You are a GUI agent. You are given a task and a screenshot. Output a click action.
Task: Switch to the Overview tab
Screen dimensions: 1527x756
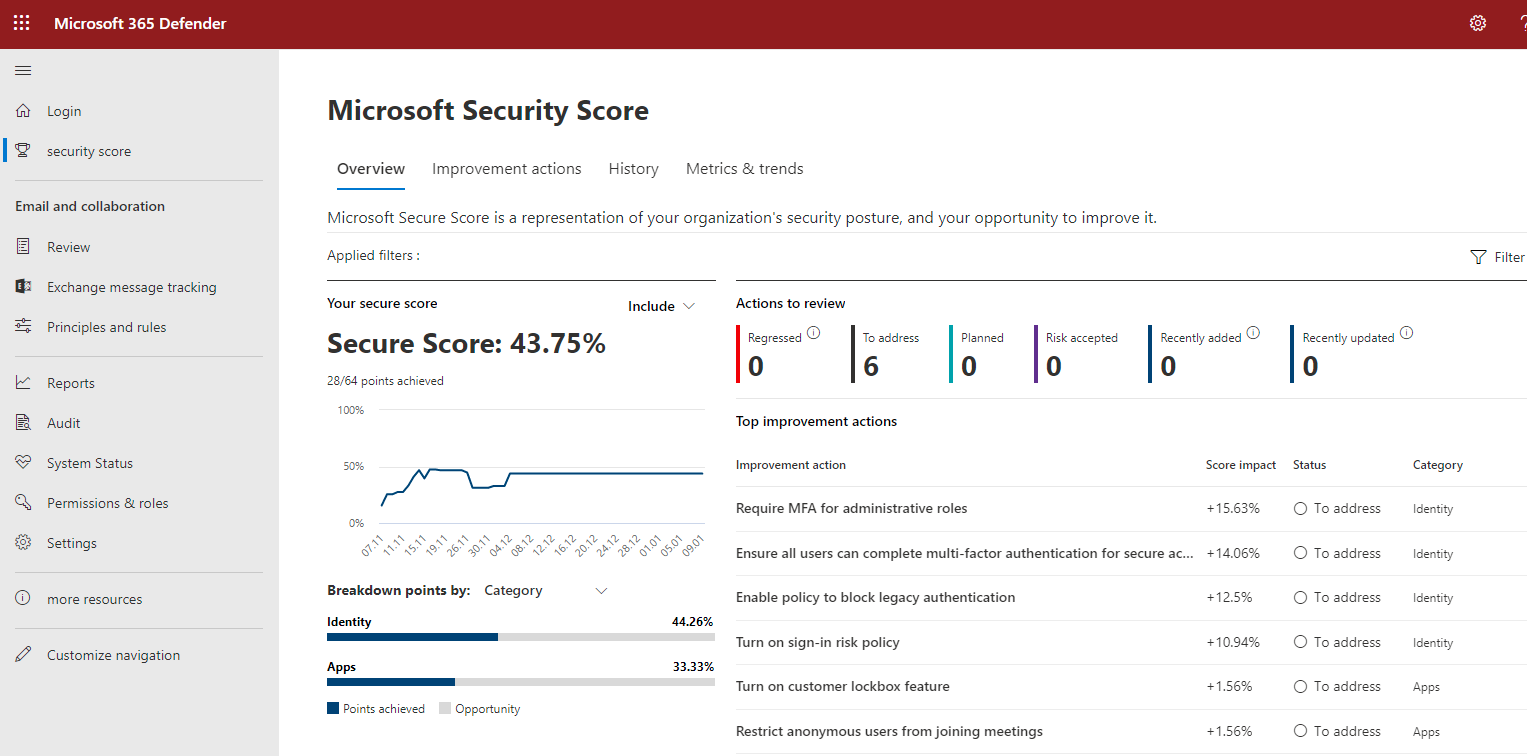click(371, 169)
